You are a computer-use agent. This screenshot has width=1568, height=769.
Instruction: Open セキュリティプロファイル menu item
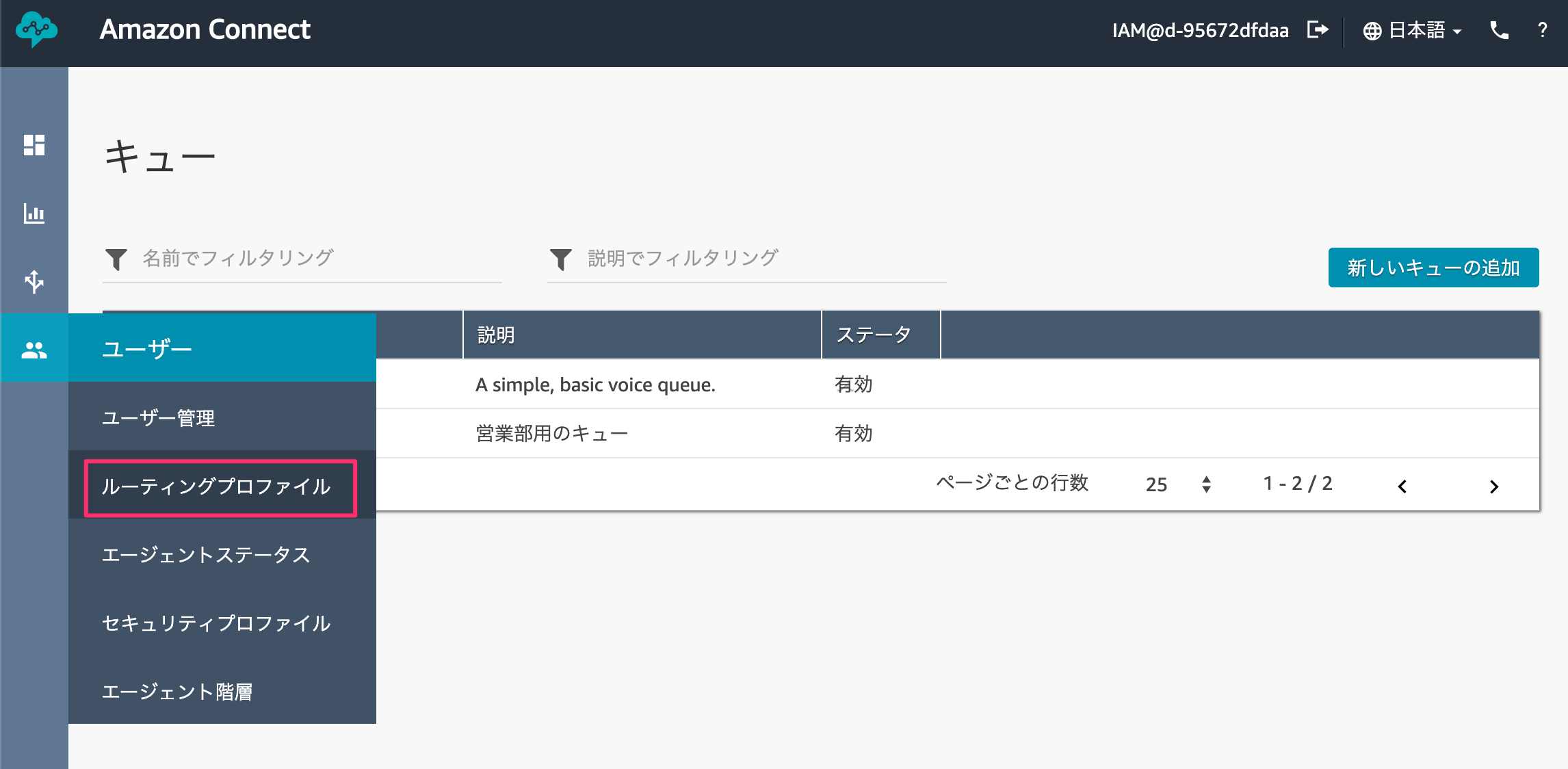coord(222,621)
